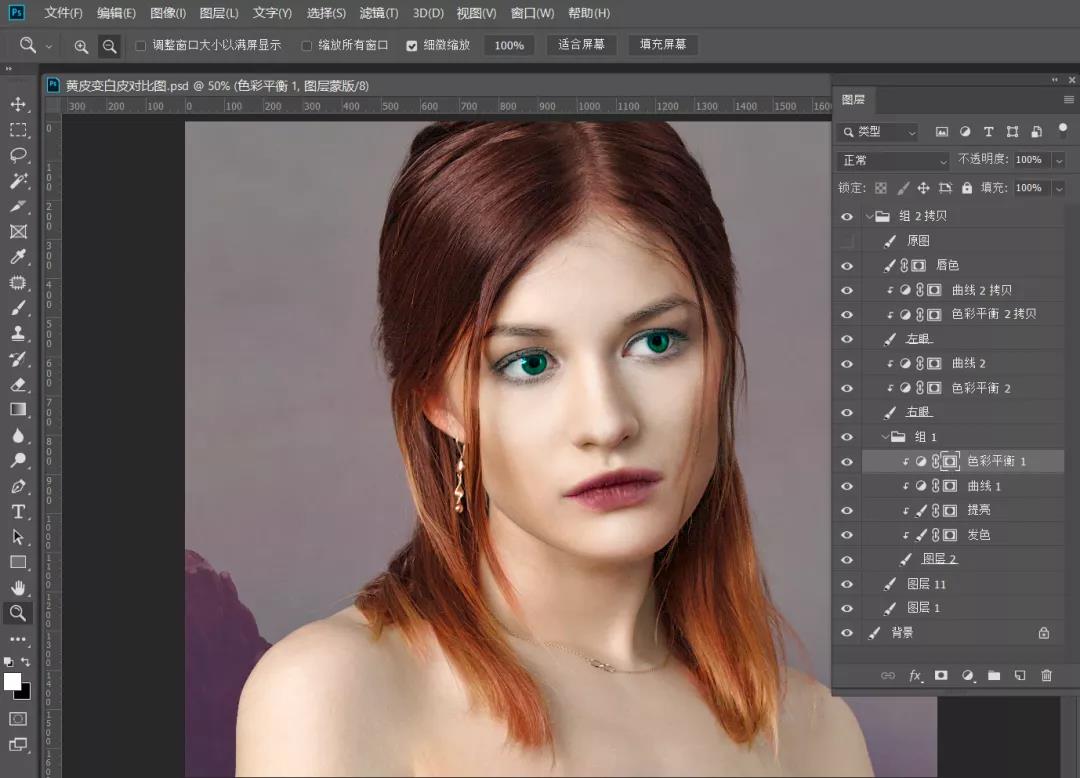Hide the 组 2 拷贝 group

click(847, 216)
